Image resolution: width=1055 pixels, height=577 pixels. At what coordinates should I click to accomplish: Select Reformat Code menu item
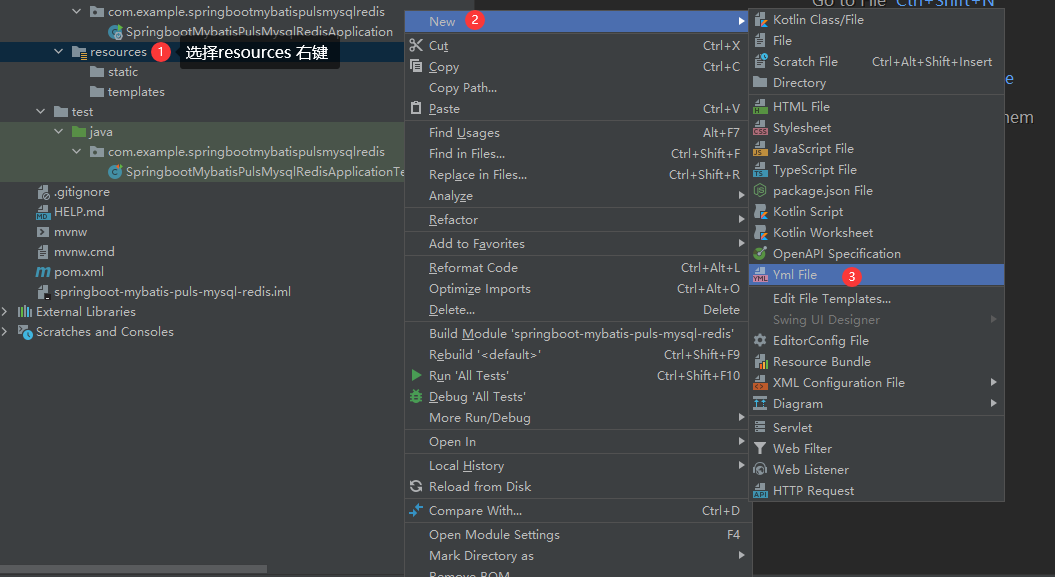pos(577,268)
